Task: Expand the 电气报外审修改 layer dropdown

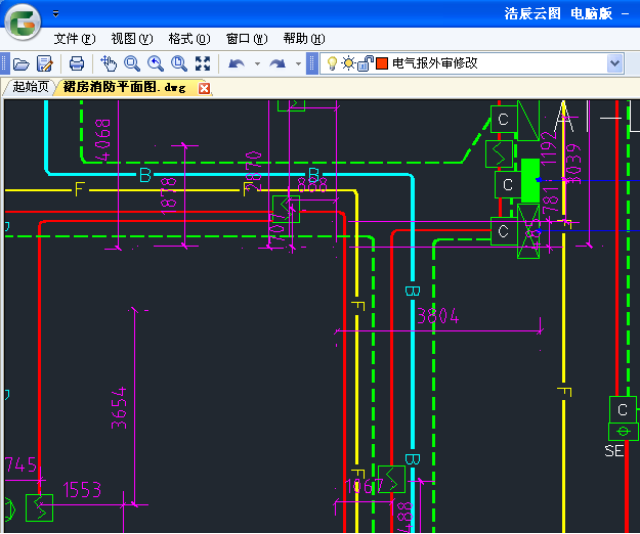Action: [x=615, y=63]
